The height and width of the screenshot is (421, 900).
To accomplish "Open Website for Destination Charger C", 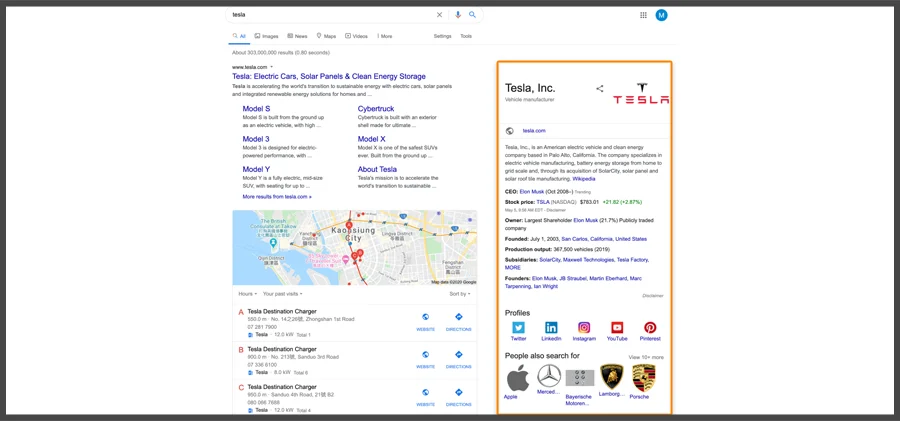I will (x=425, y=397).
